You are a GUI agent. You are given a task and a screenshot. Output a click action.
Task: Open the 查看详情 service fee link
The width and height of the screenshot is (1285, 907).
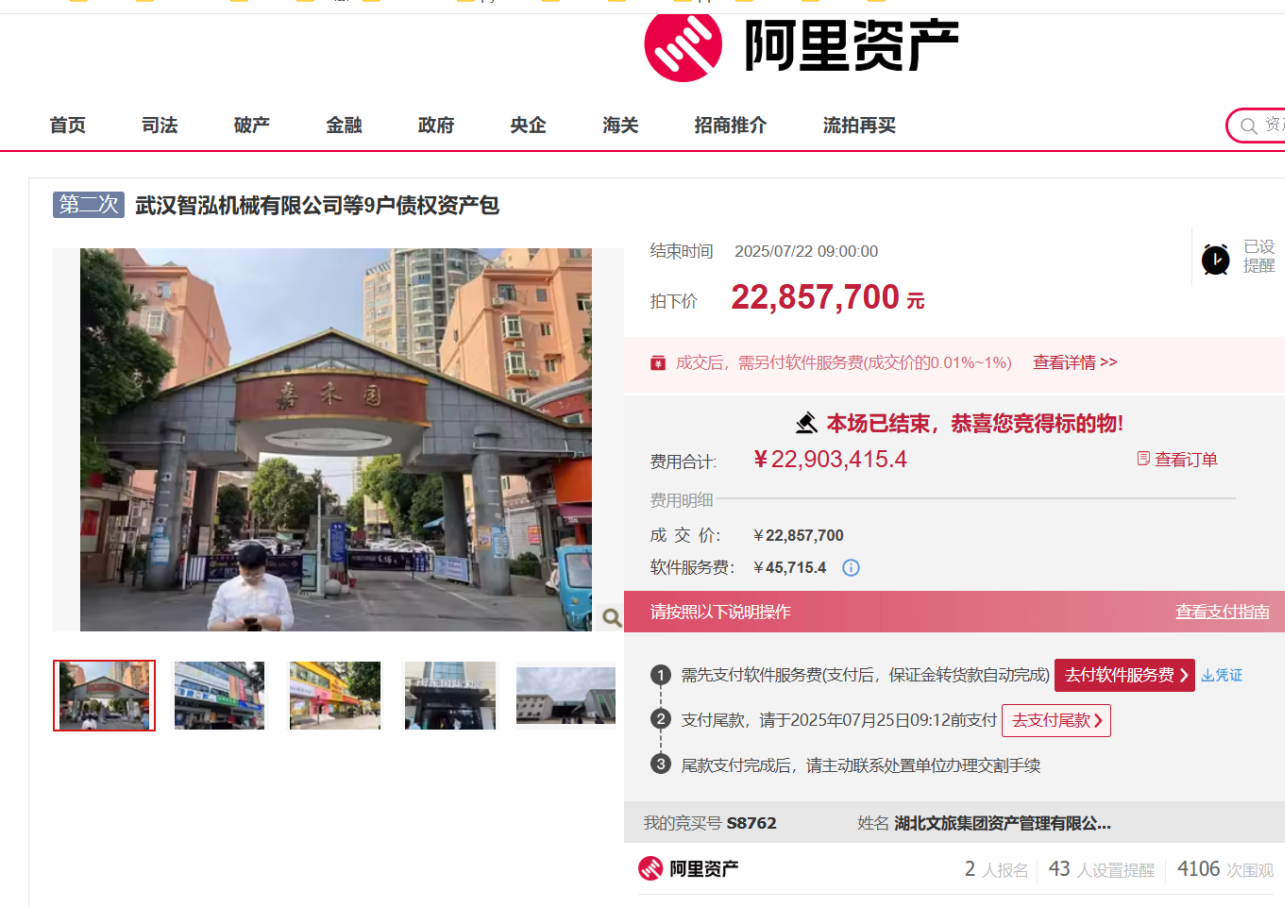tap(1074, 362)
